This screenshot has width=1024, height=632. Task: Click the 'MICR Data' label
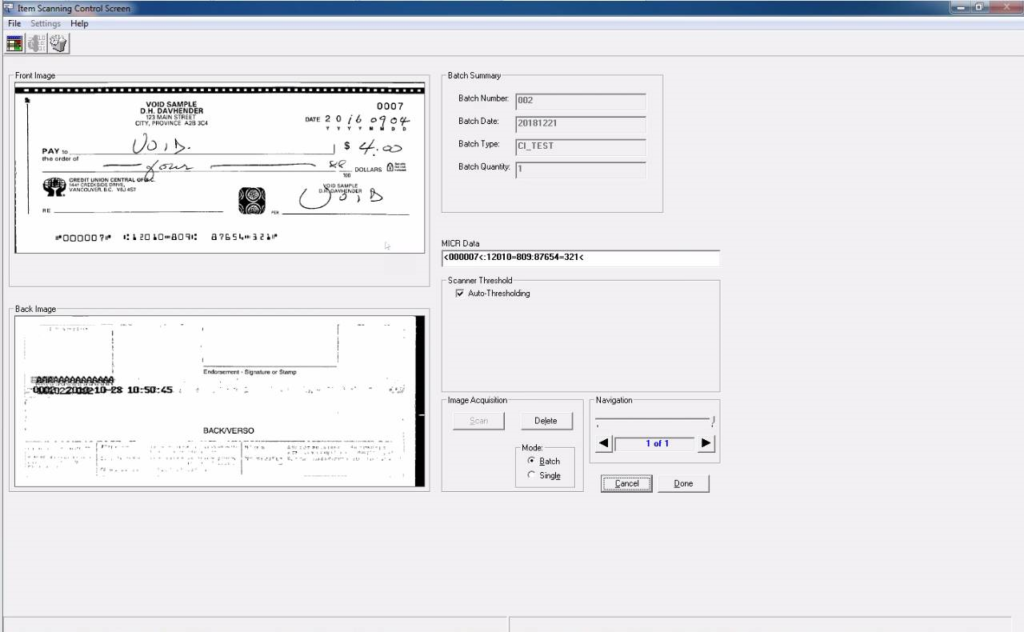pos(460,244)
